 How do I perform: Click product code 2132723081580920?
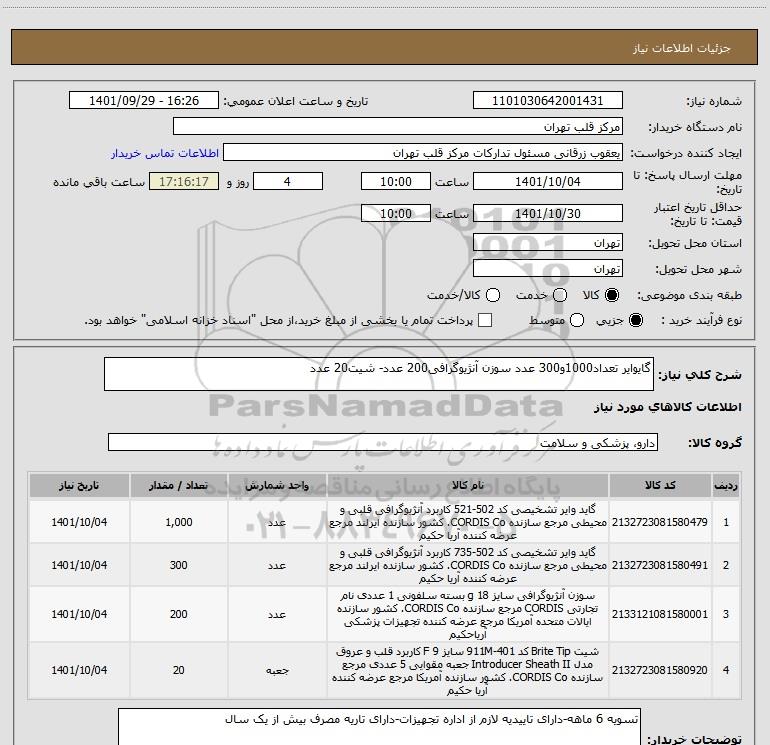(660, 670)
